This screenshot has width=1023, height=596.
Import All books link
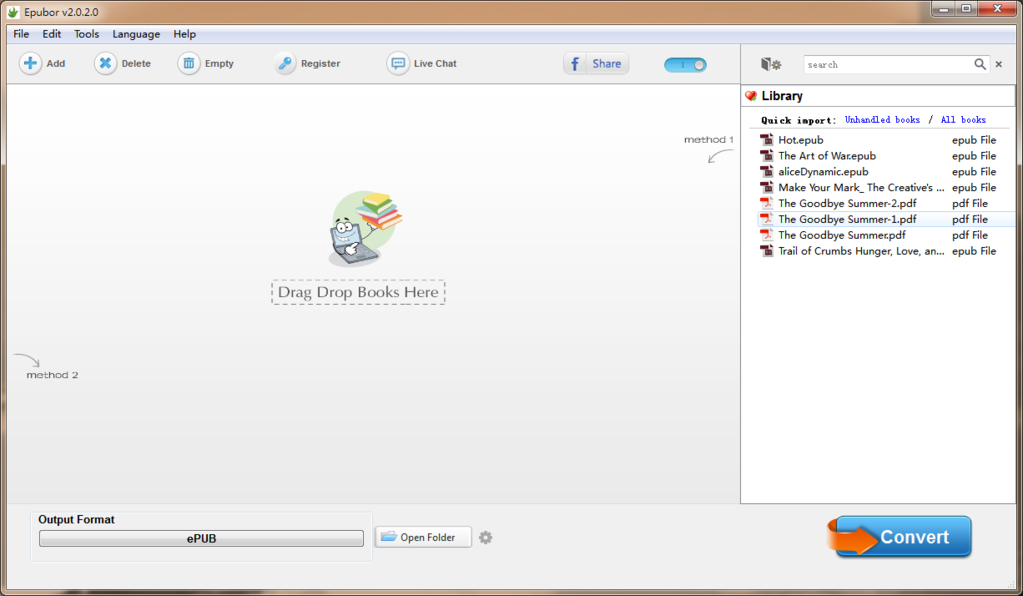963,120
